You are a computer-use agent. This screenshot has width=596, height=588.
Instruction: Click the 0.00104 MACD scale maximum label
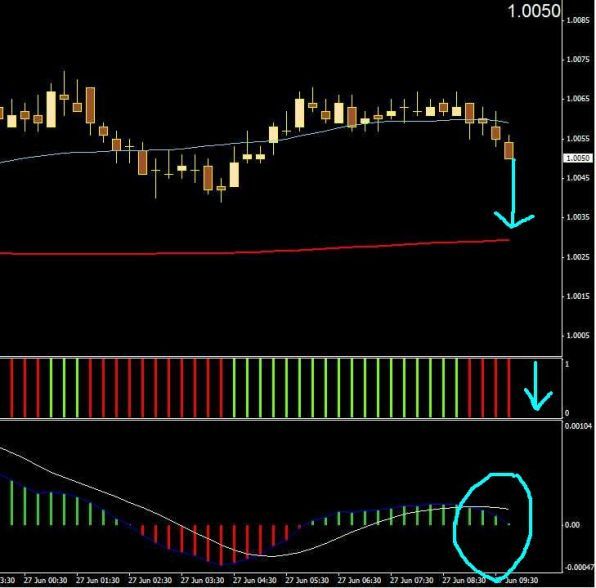point(578,426)
